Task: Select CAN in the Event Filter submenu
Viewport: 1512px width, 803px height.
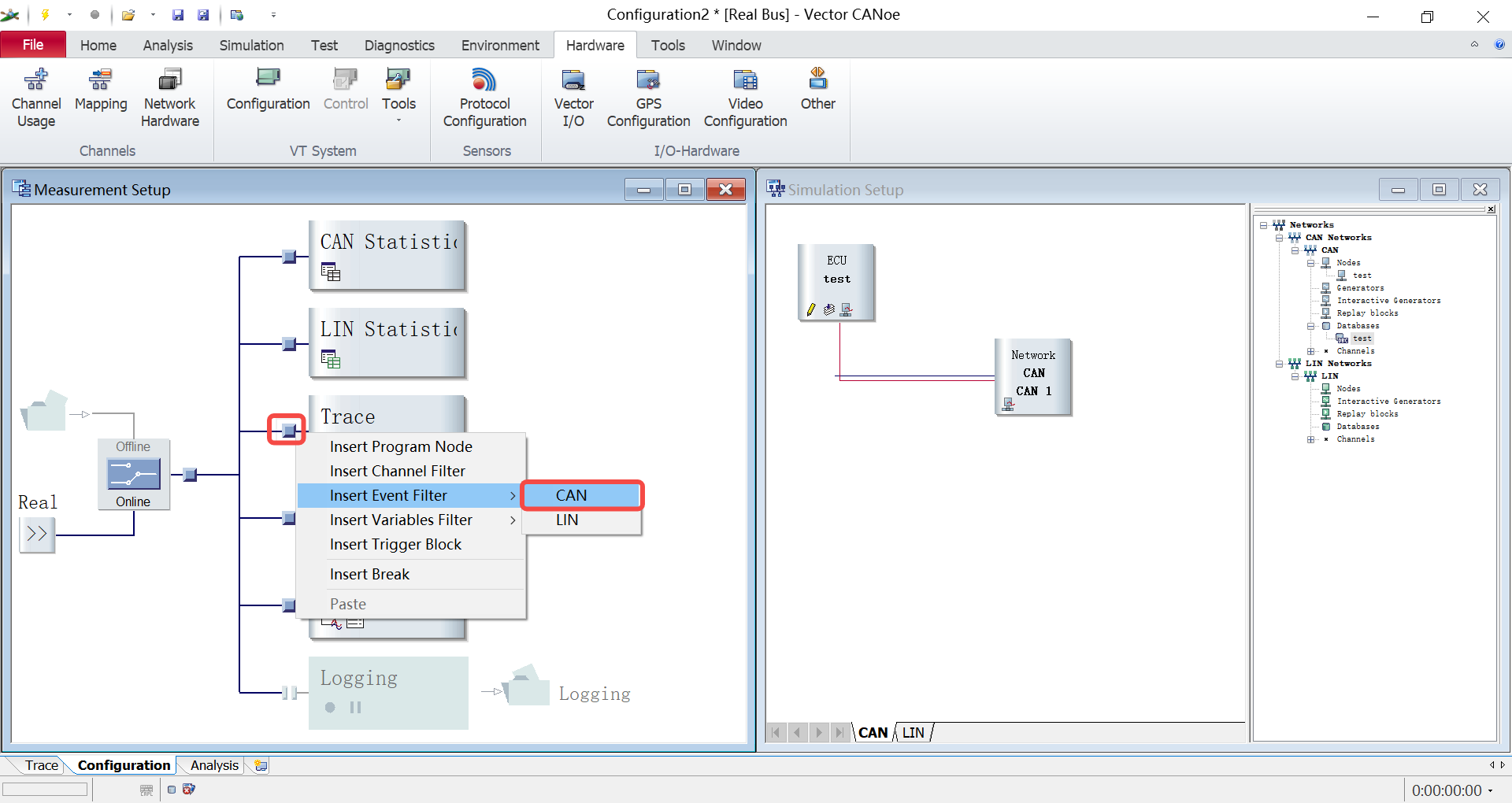Action: 582,495
